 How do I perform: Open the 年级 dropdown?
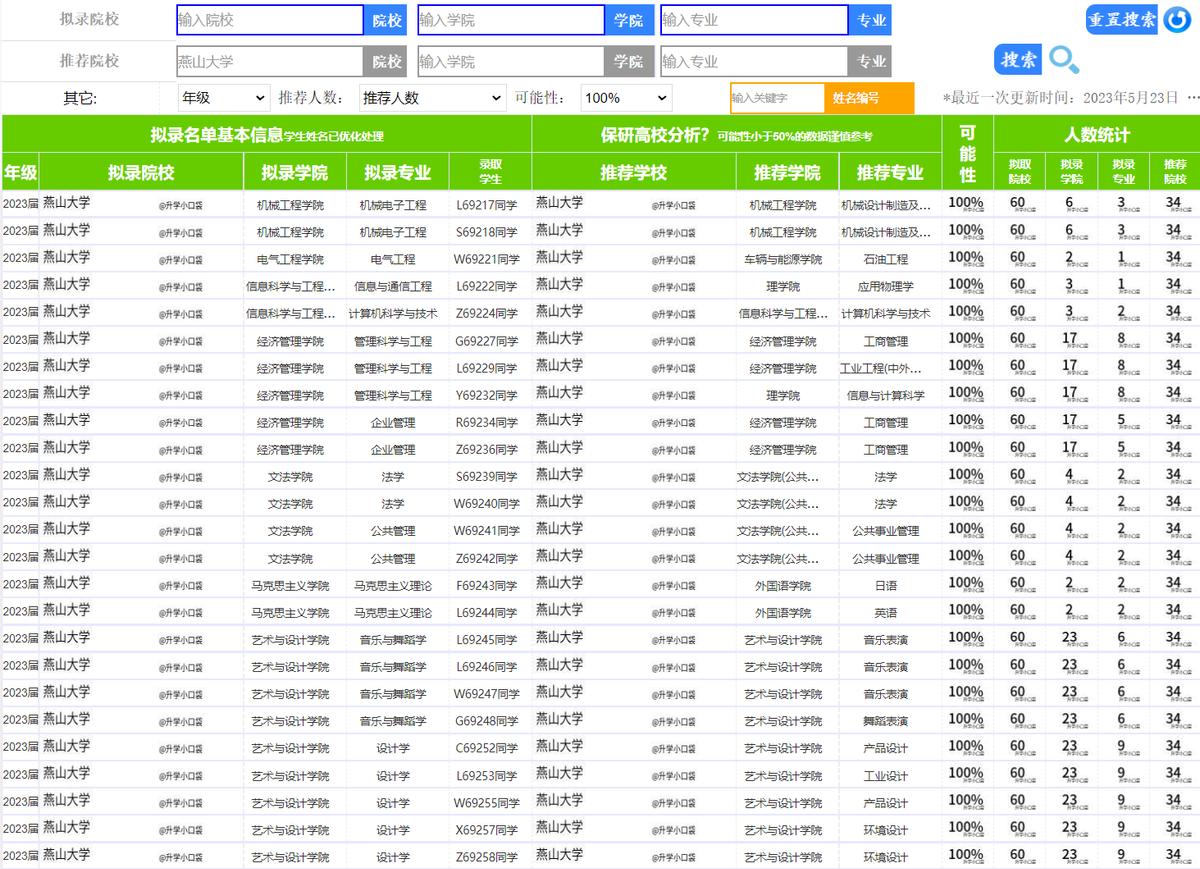pos(224,98)
